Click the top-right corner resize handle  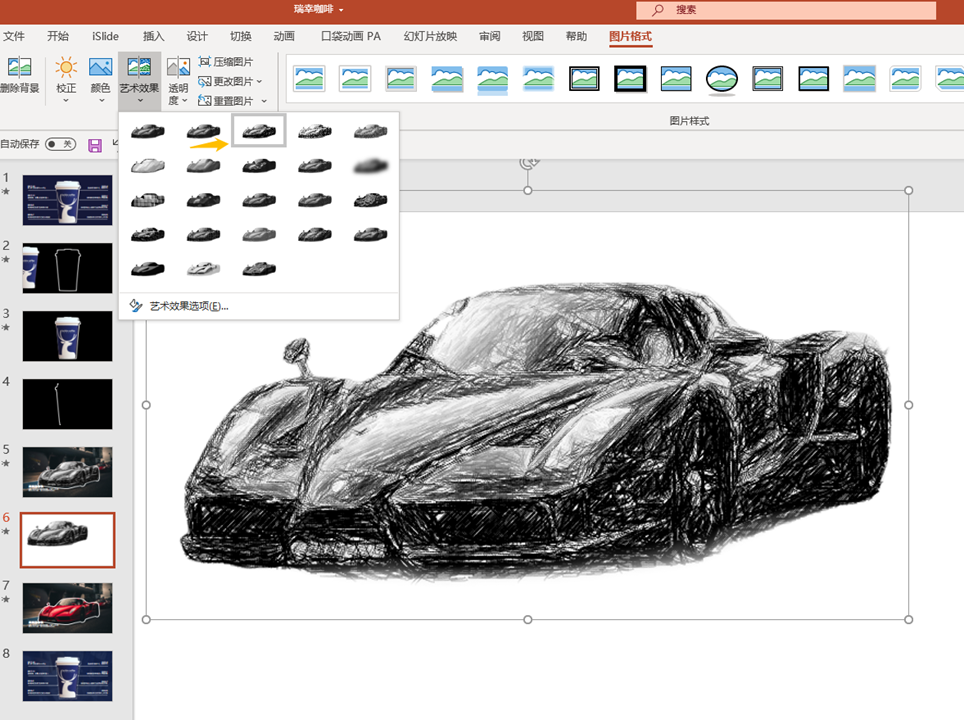pyautogui.click(x=909, y=191)
